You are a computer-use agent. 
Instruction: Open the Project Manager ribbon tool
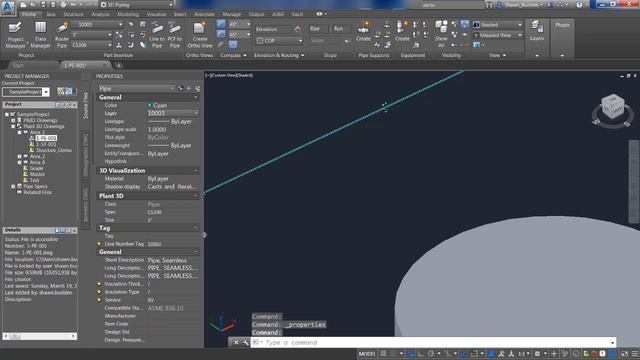(x=15, y=35)
